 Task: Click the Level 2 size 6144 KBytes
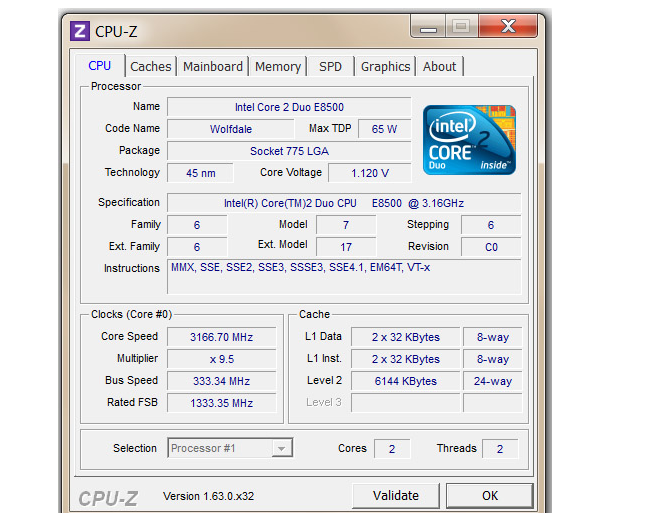pos(406,381)
